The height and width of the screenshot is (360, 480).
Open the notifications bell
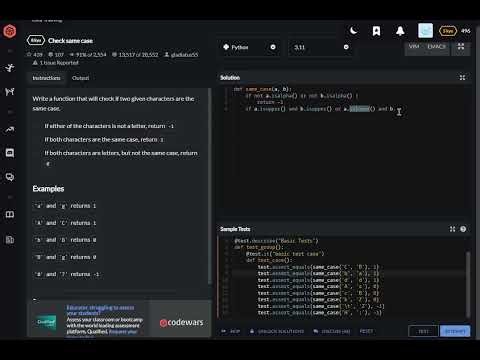[400, 31]
